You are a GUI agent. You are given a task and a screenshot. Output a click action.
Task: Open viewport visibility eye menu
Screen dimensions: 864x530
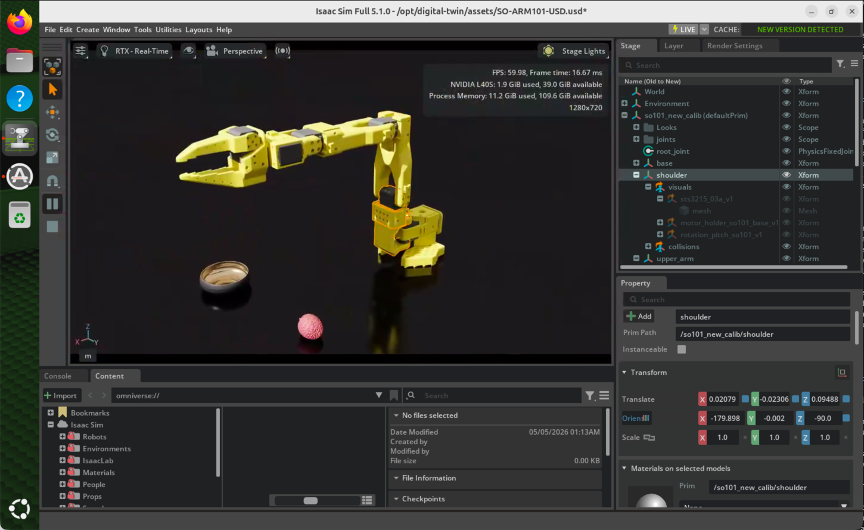188,51
